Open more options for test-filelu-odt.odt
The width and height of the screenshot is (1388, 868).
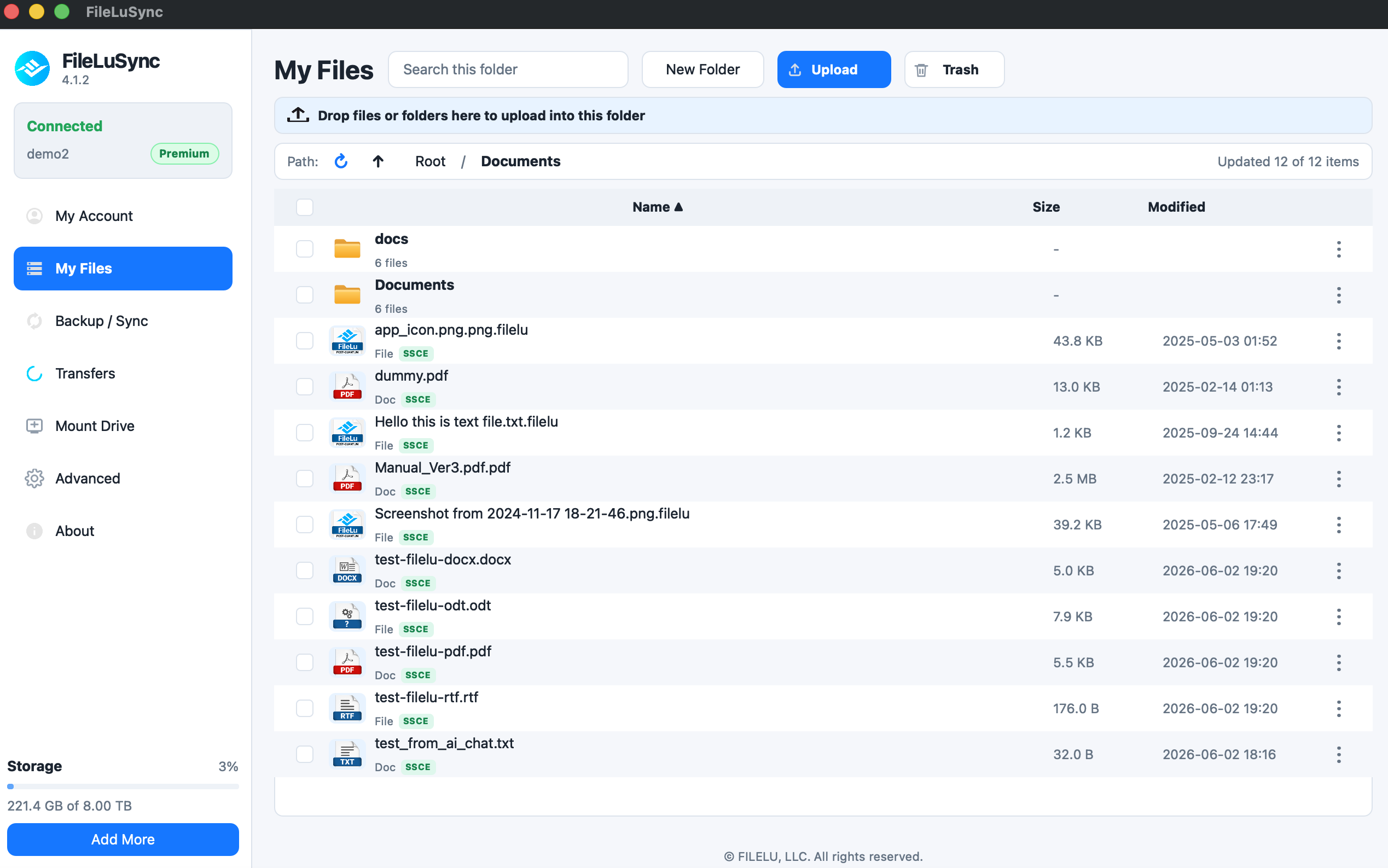point(1338,616)
